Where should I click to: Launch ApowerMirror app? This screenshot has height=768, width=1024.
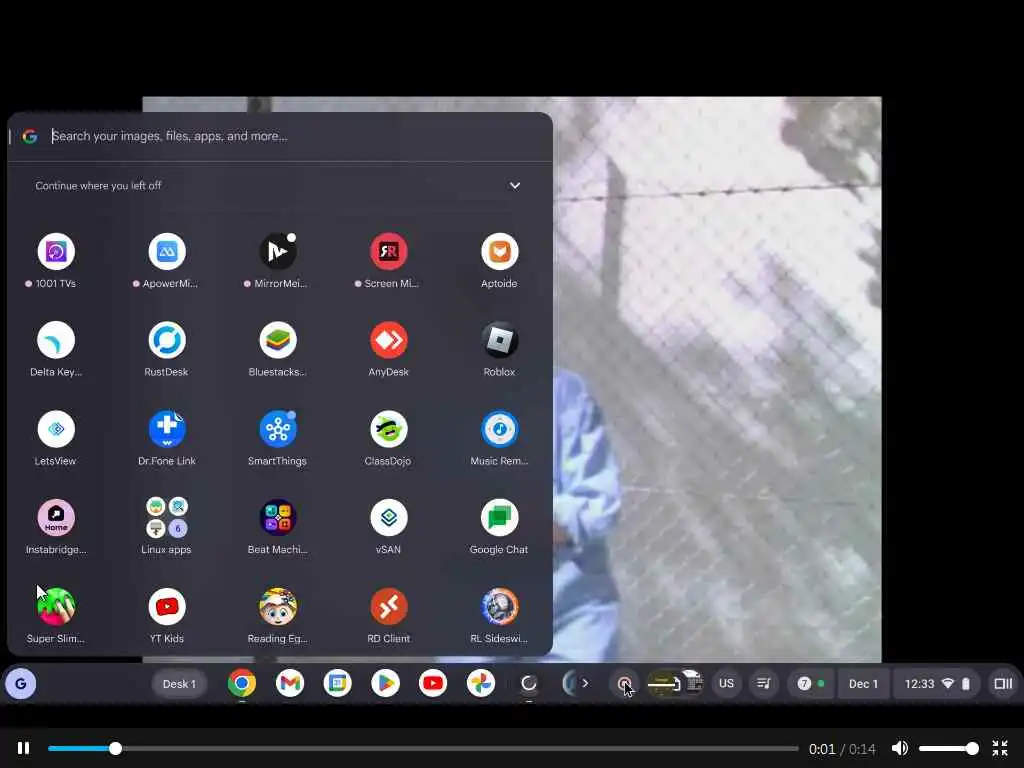tap(167, 251)
